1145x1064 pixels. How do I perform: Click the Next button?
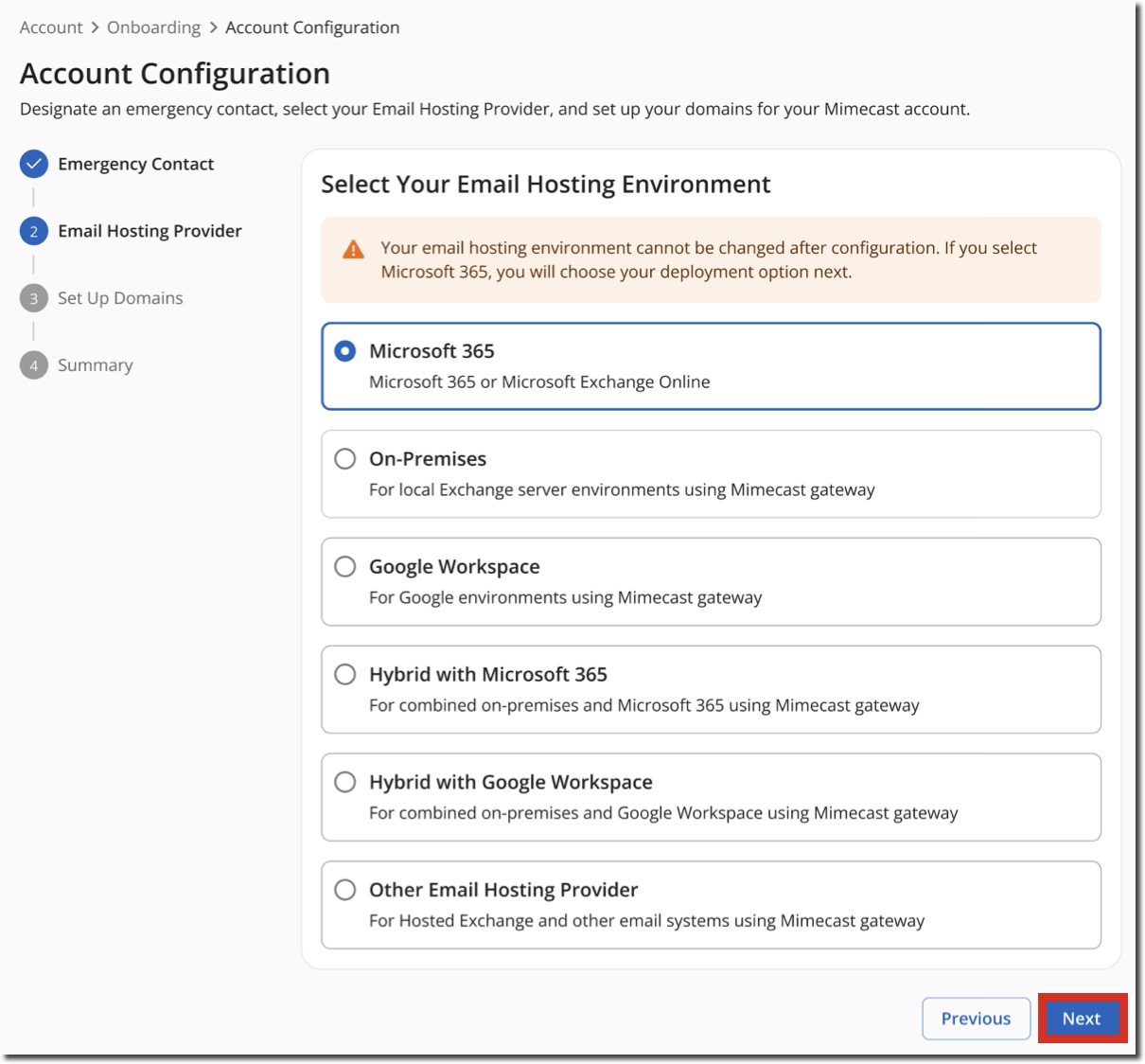(1082, 1018)
